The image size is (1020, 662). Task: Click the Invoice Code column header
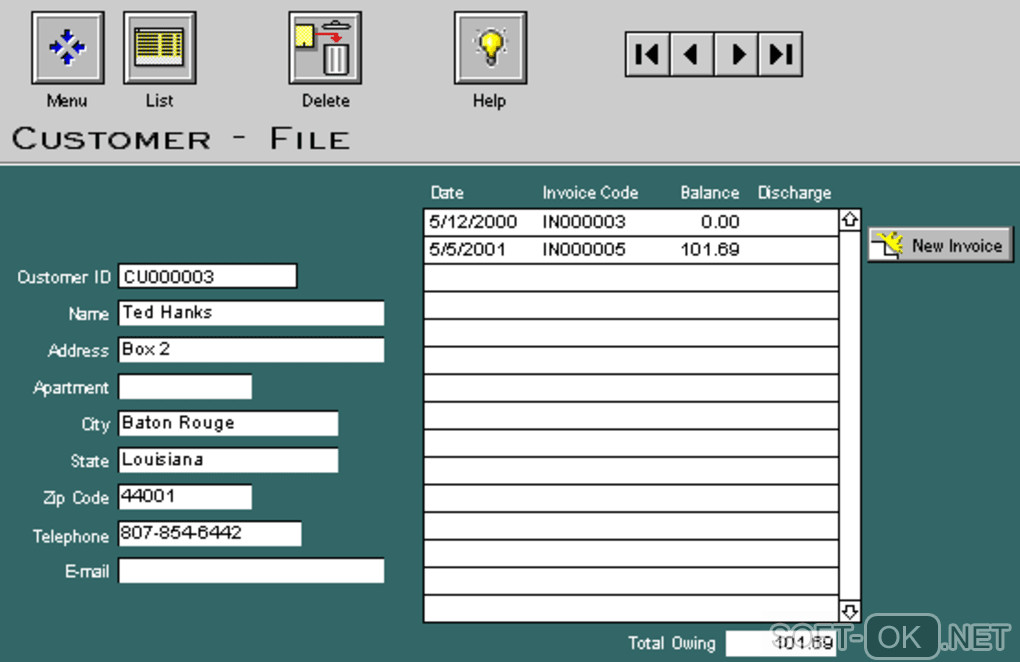[590, 193]
